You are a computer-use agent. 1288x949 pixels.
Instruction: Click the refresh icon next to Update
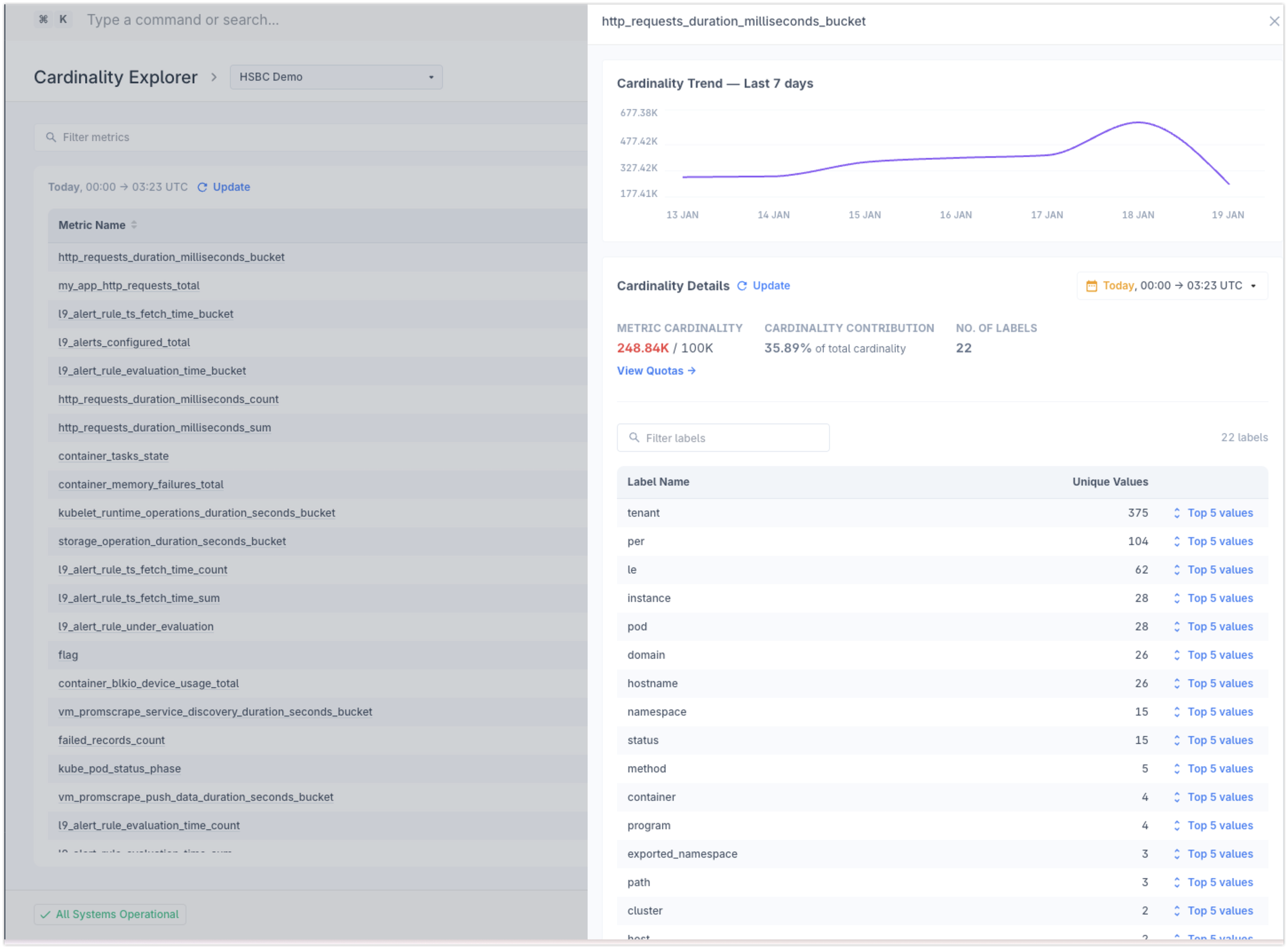(x=202, y=187)
